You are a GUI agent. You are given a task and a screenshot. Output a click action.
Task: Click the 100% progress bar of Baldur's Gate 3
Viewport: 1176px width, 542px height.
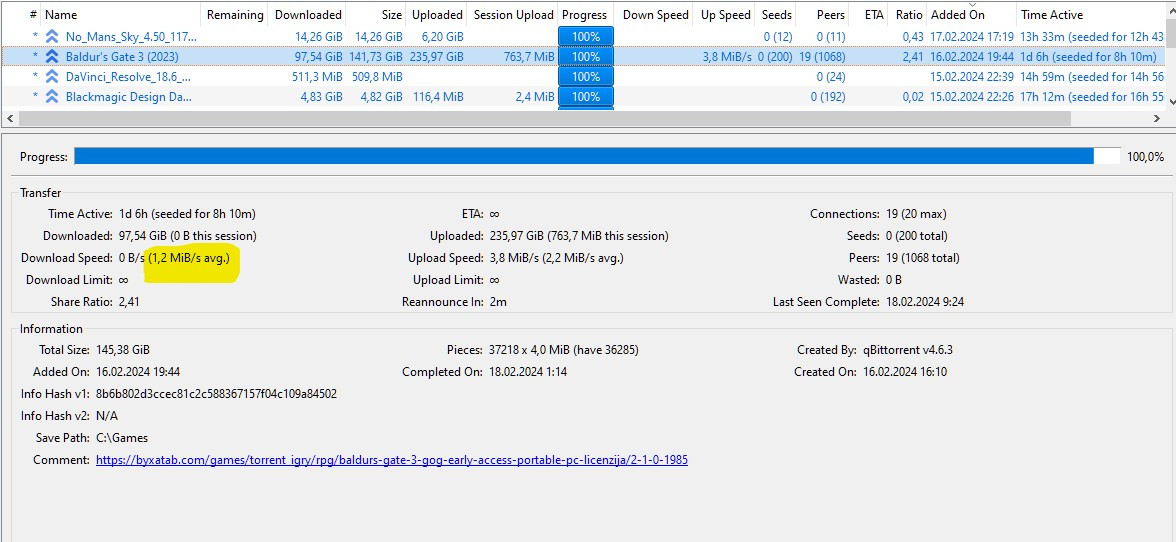click(585, 57)
